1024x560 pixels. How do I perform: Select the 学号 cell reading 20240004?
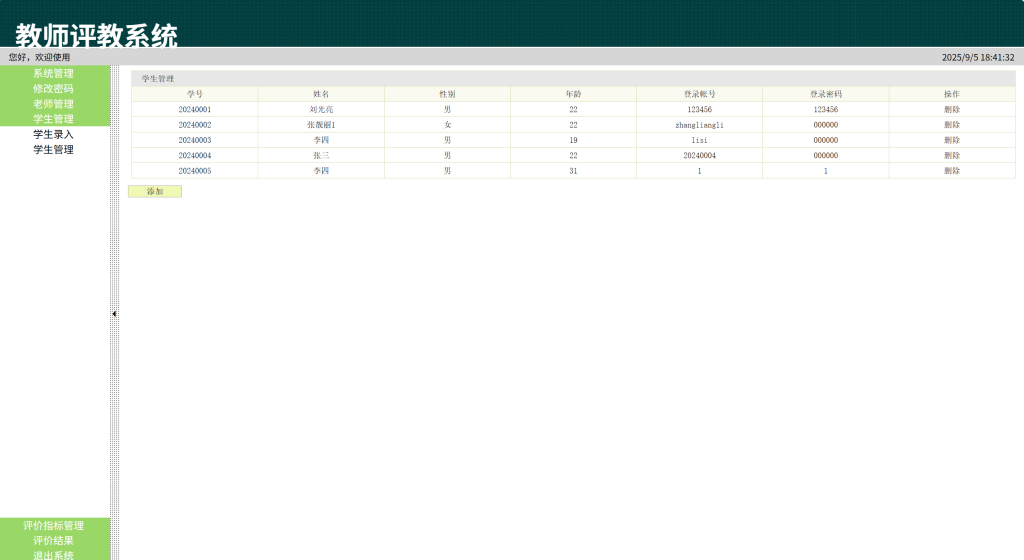click(x=195, y=155)
